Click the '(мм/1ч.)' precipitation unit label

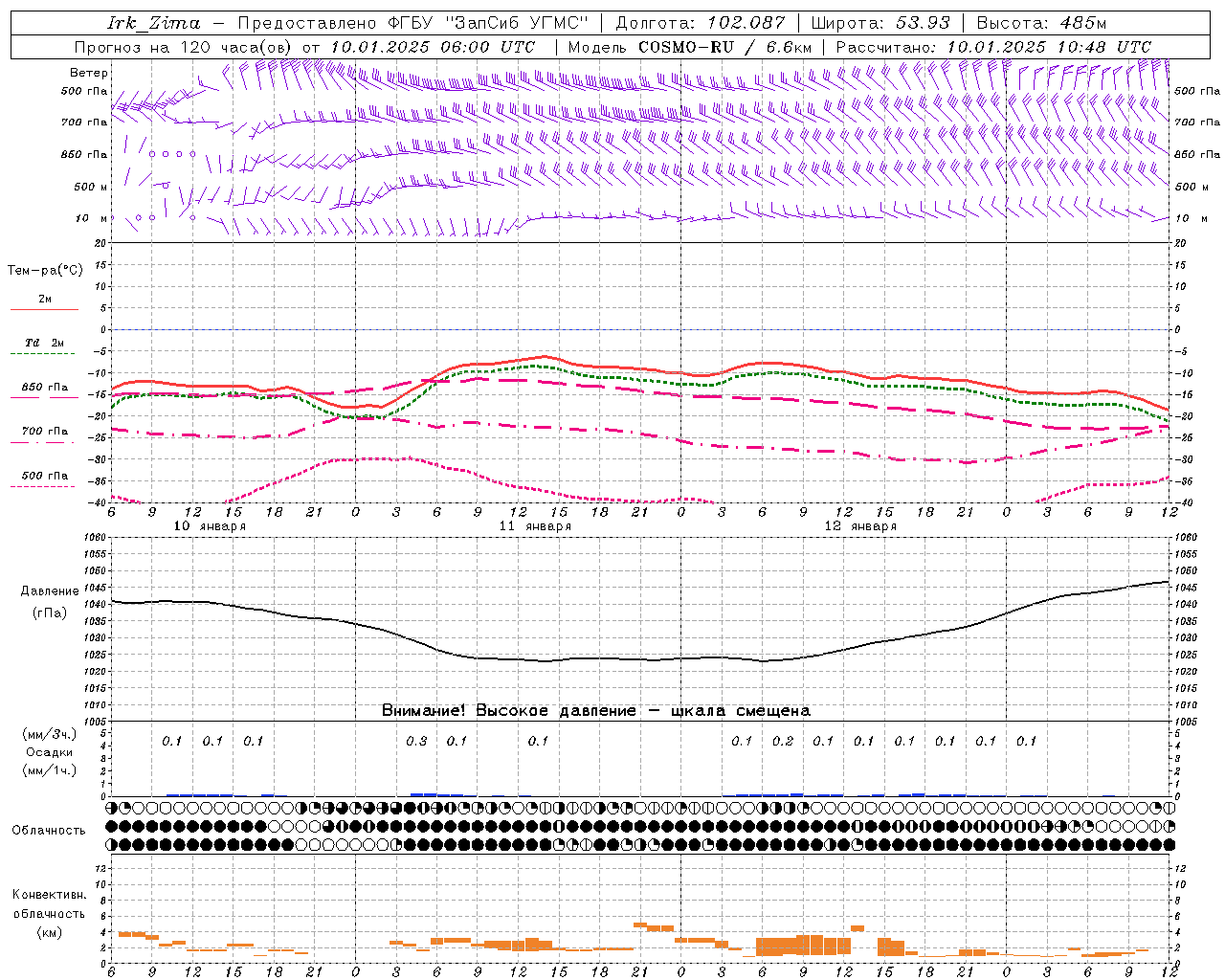(50, 770)
